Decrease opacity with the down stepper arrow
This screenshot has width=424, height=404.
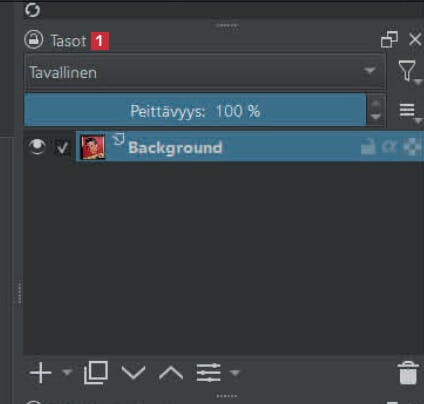(x=376, y=117)
